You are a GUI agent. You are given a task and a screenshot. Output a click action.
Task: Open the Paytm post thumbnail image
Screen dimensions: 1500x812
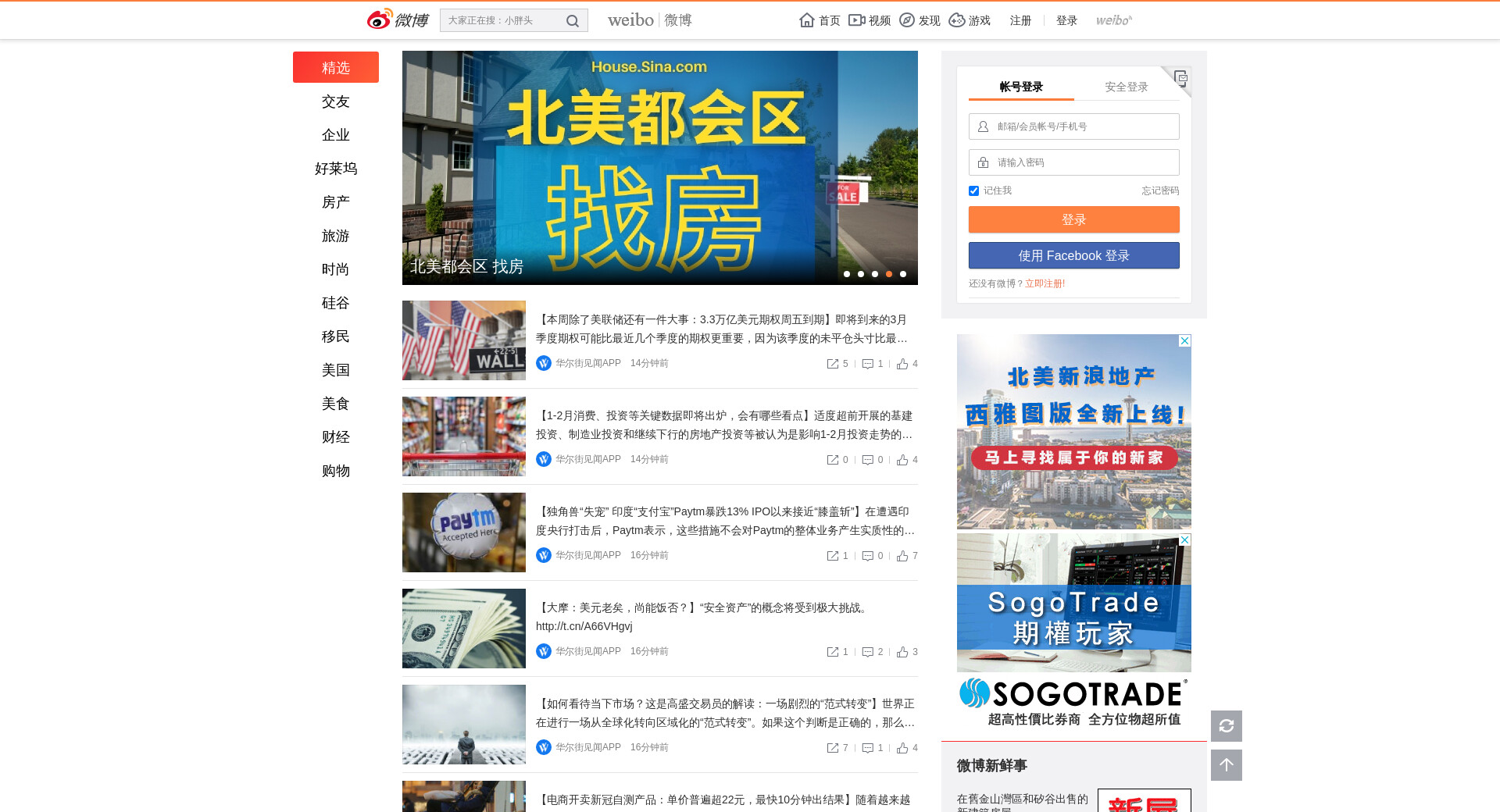464,532
